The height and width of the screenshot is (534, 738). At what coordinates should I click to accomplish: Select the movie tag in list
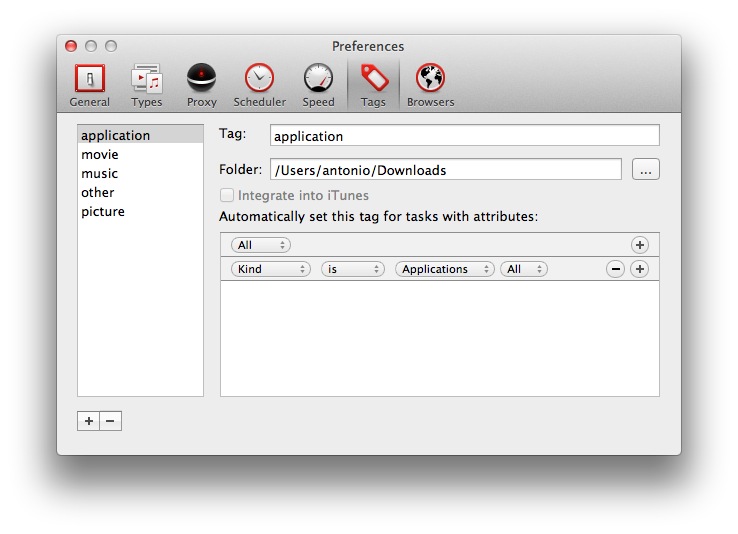coord(140,154)
